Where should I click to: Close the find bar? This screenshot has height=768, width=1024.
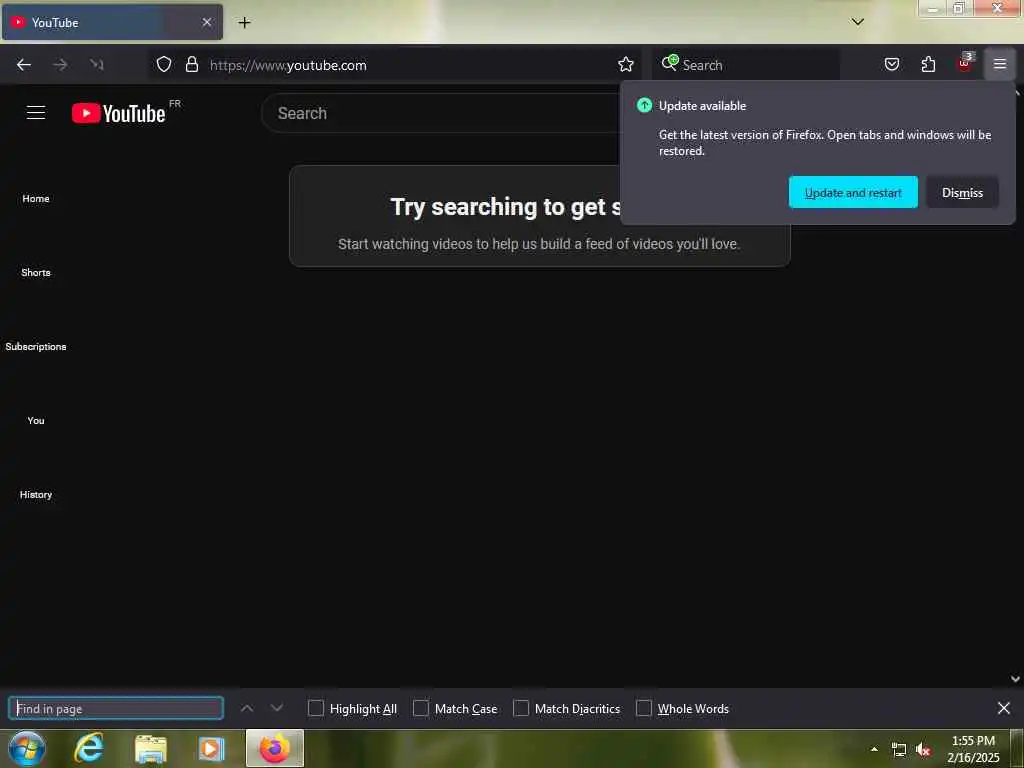tap(1004, 708)
